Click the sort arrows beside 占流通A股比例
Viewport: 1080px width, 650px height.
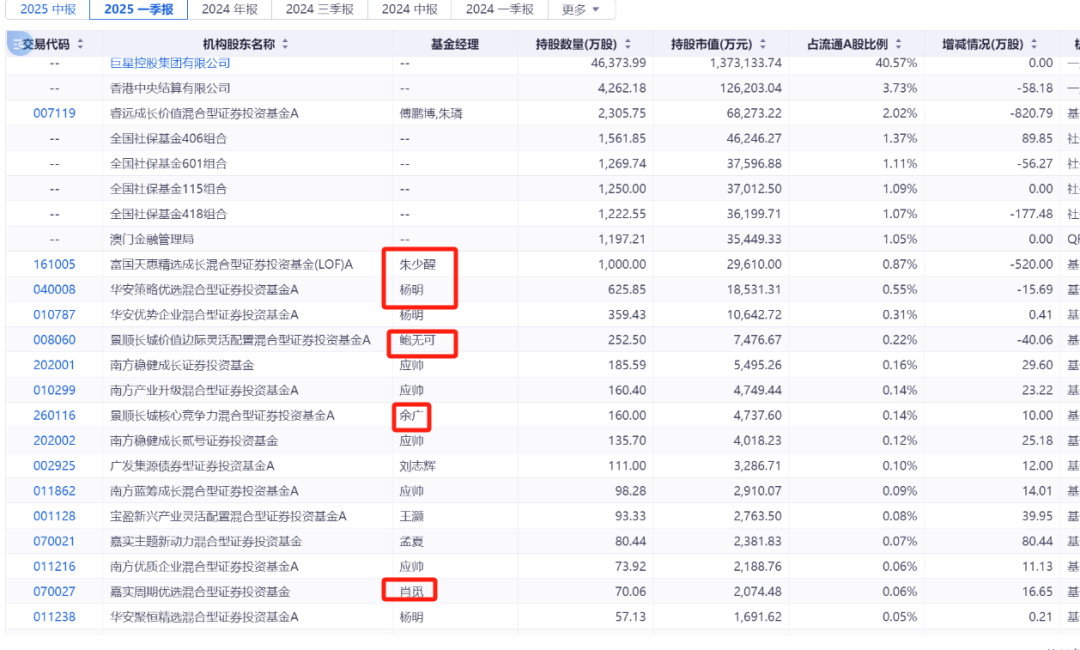pos(898,45)
